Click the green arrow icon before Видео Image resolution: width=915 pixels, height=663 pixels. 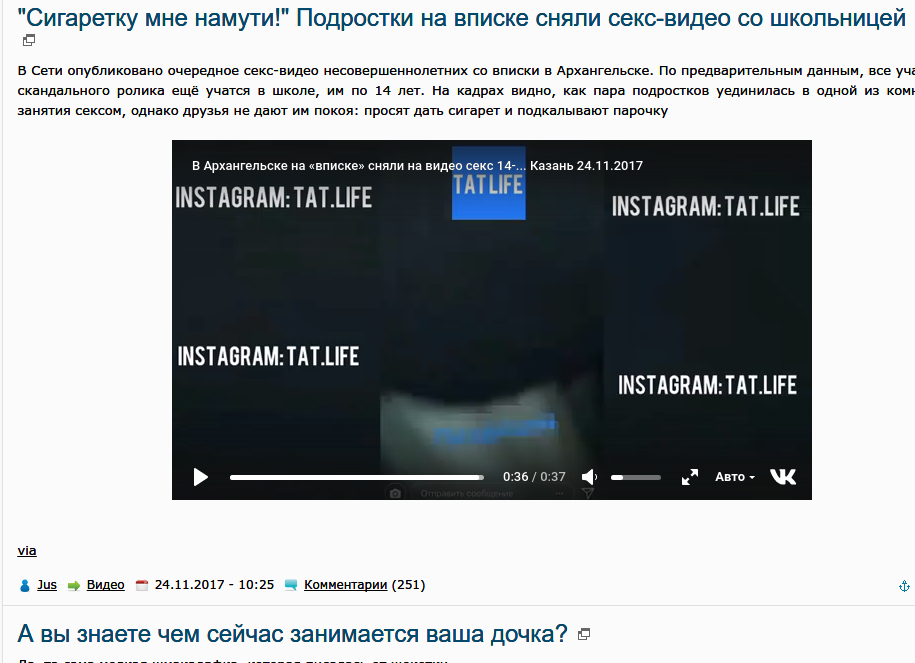pos(74,585)
